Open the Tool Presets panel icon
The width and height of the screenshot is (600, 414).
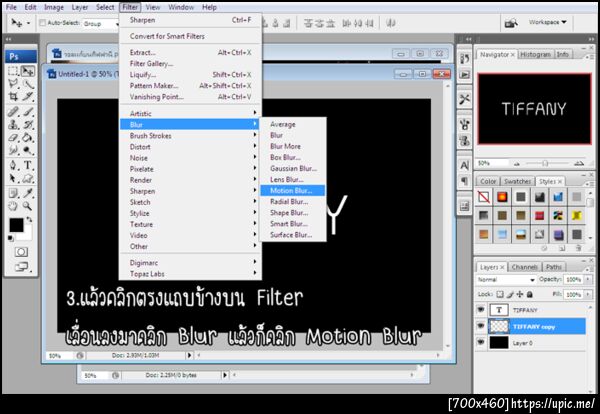pyautogui.click(x=465, y=99)
